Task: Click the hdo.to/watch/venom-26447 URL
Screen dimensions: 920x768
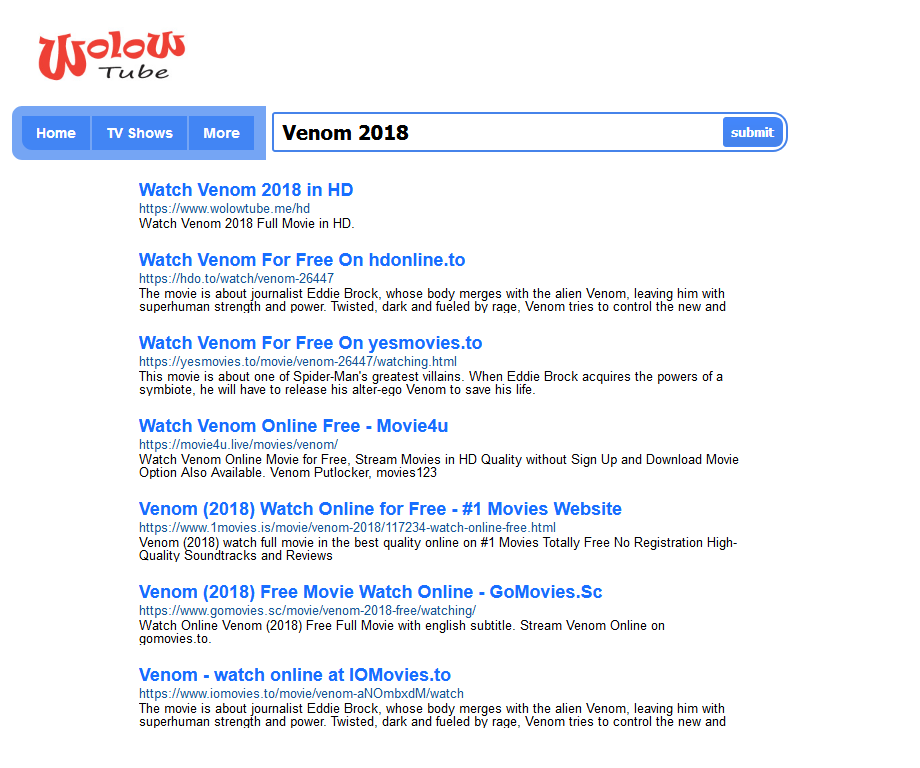Action: (x=236, y=279)
